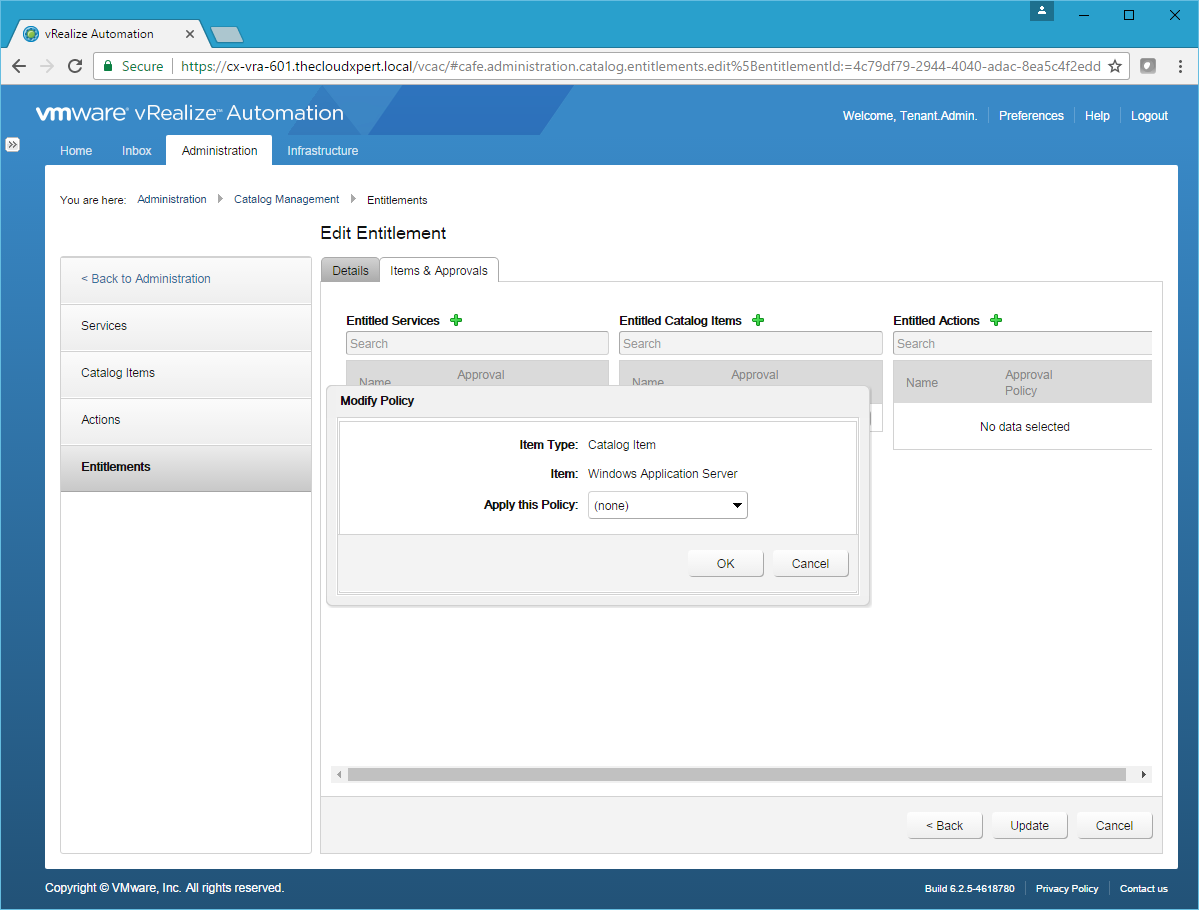The width and height of the screenshot is (1199, 910).
Task: Open the Preferences link in header
Action: pyautogui.click(x=1031, y=116)
